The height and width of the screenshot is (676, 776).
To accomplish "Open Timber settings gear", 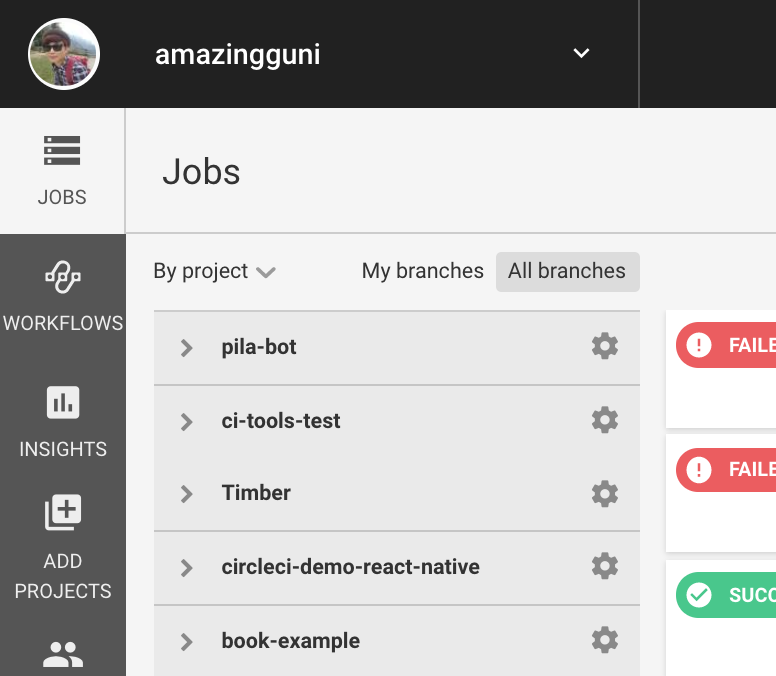I will pos(605,493).
